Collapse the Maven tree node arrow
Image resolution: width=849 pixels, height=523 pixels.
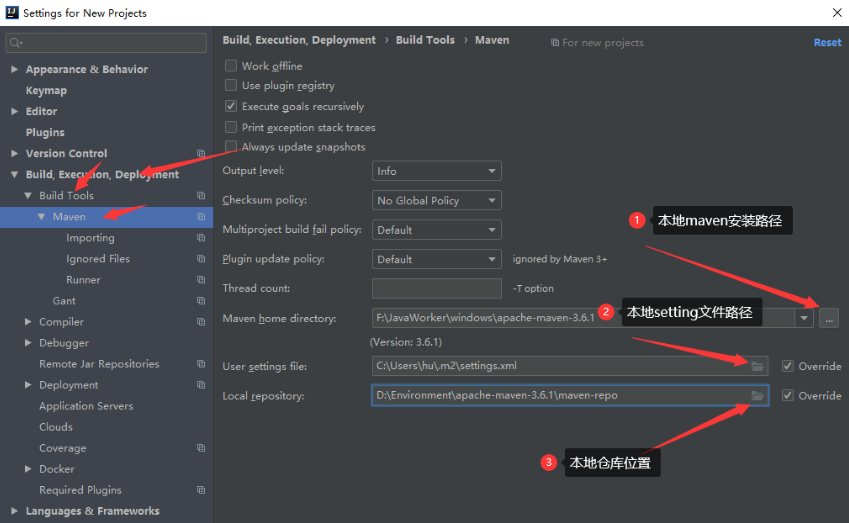click(41, 217)
